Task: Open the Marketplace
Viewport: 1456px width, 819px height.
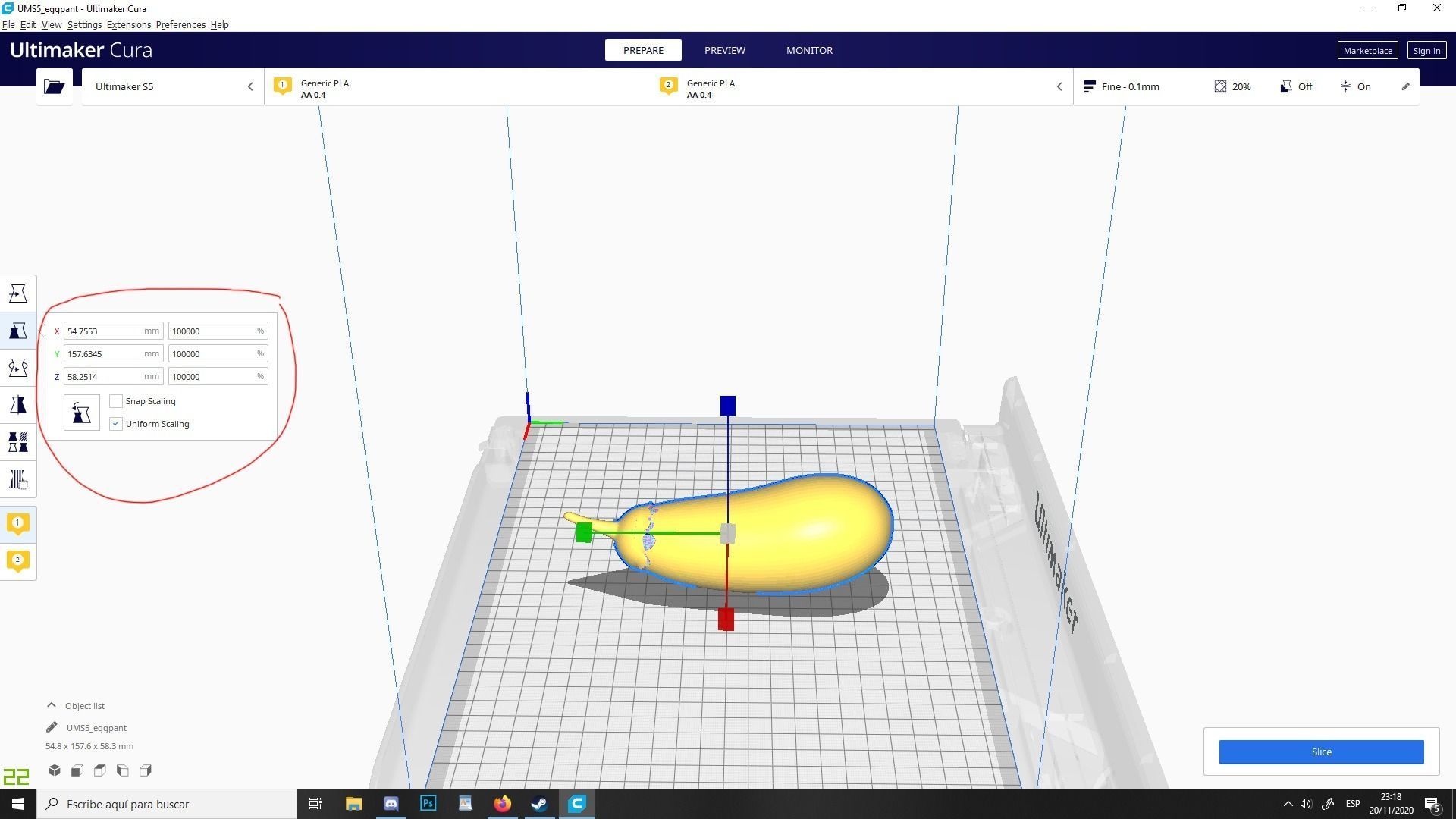Action: coord(1367,51)
